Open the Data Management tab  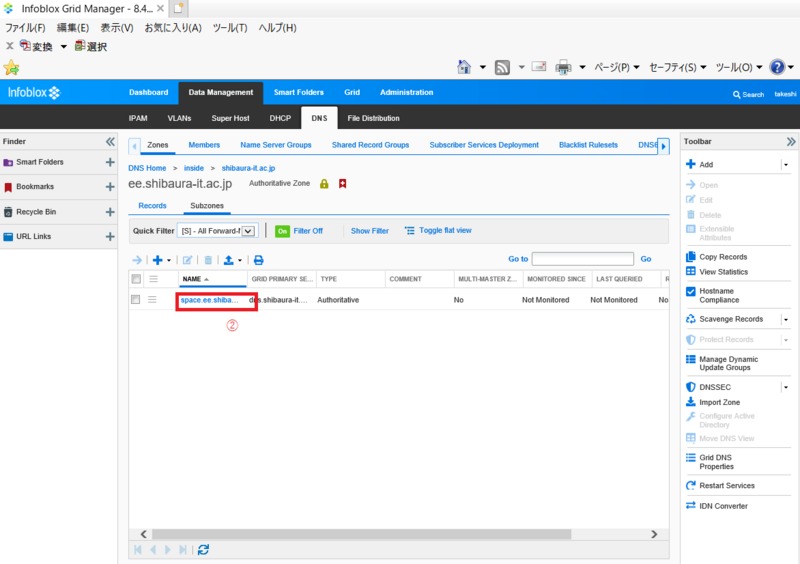pos(220,92)
